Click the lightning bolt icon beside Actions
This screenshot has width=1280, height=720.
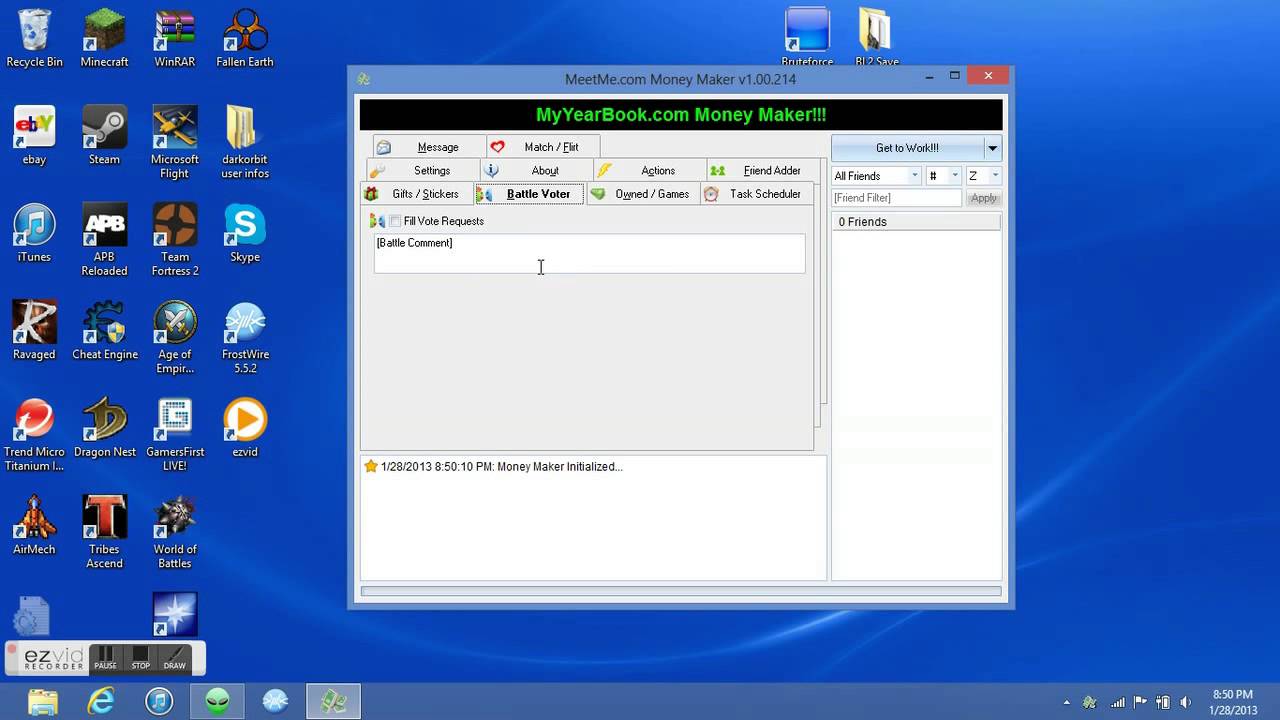[604, 170]
